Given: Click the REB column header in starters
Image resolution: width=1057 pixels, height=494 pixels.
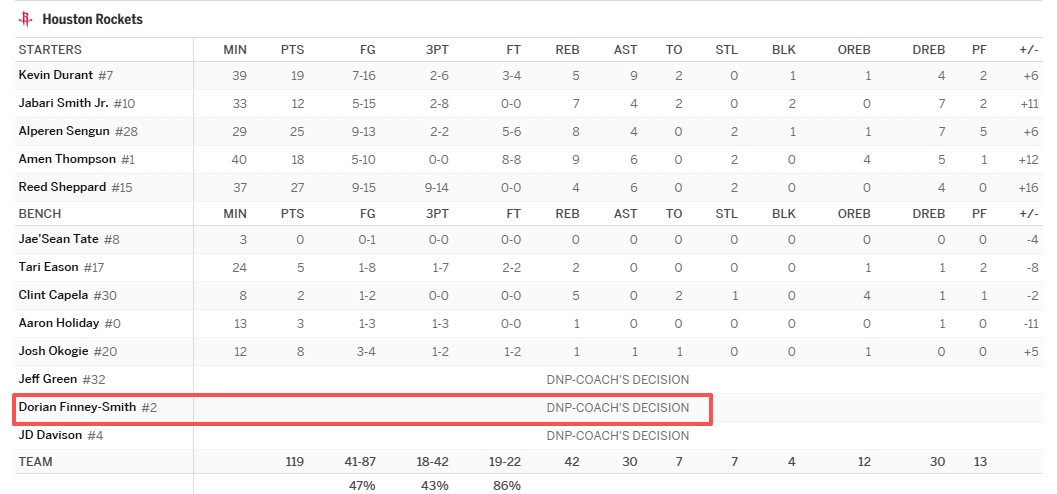Looking at the screenshot, I should [x=567, y=50].
